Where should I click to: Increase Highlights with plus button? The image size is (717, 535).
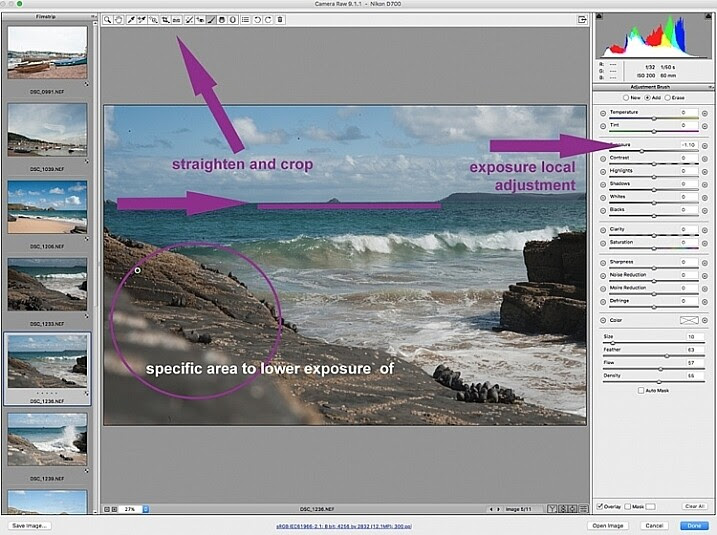pos(705,172)
